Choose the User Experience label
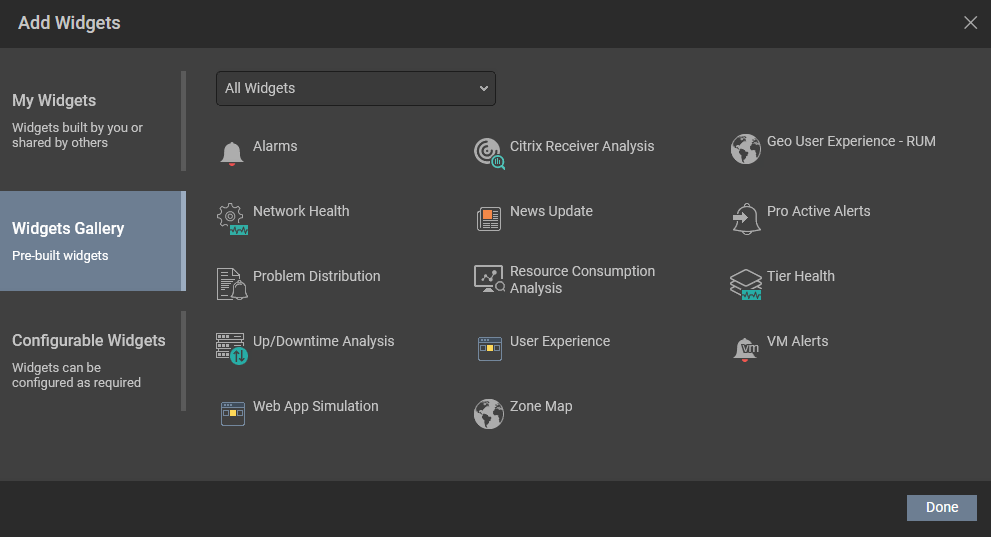Image resolution: width=991 pixels, height=537 pixels. (x=560, y=341)
